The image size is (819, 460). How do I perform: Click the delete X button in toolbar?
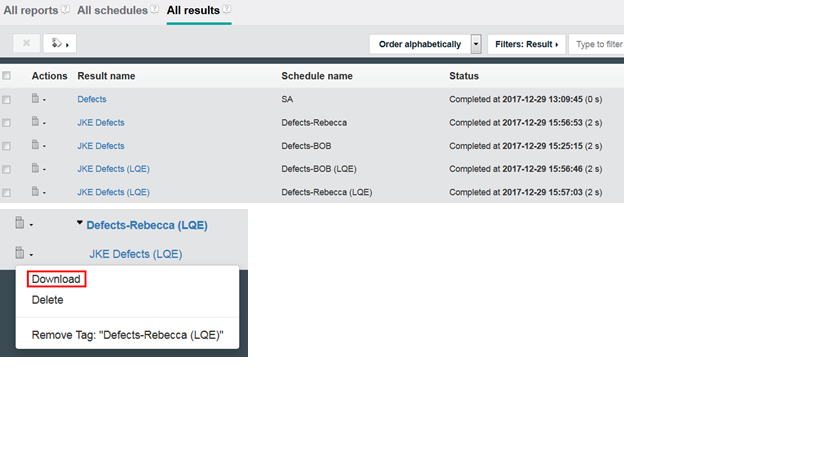coord(26,44)
